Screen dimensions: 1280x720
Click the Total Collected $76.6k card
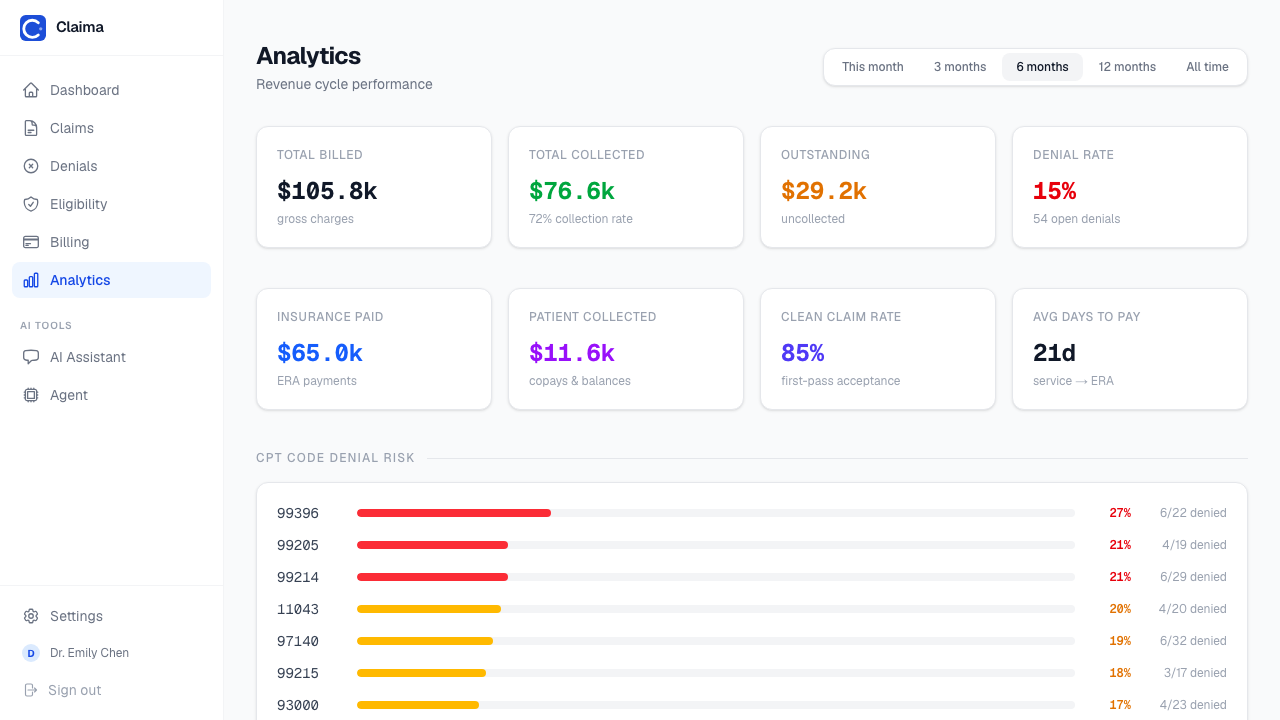coord(626,187)
